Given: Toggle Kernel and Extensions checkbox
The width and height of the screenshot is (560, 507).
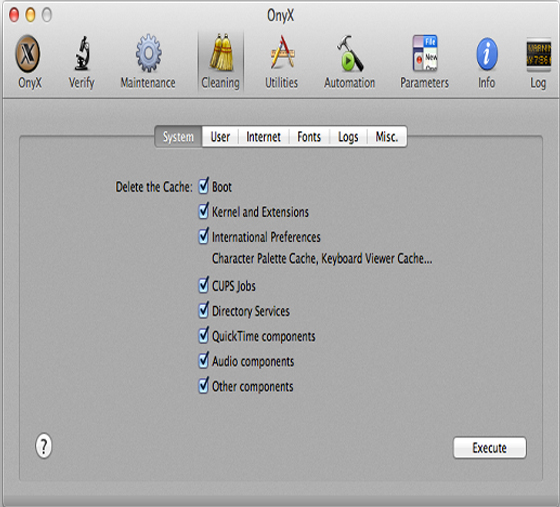Looking at the screenshot, I should pos(204,211).
